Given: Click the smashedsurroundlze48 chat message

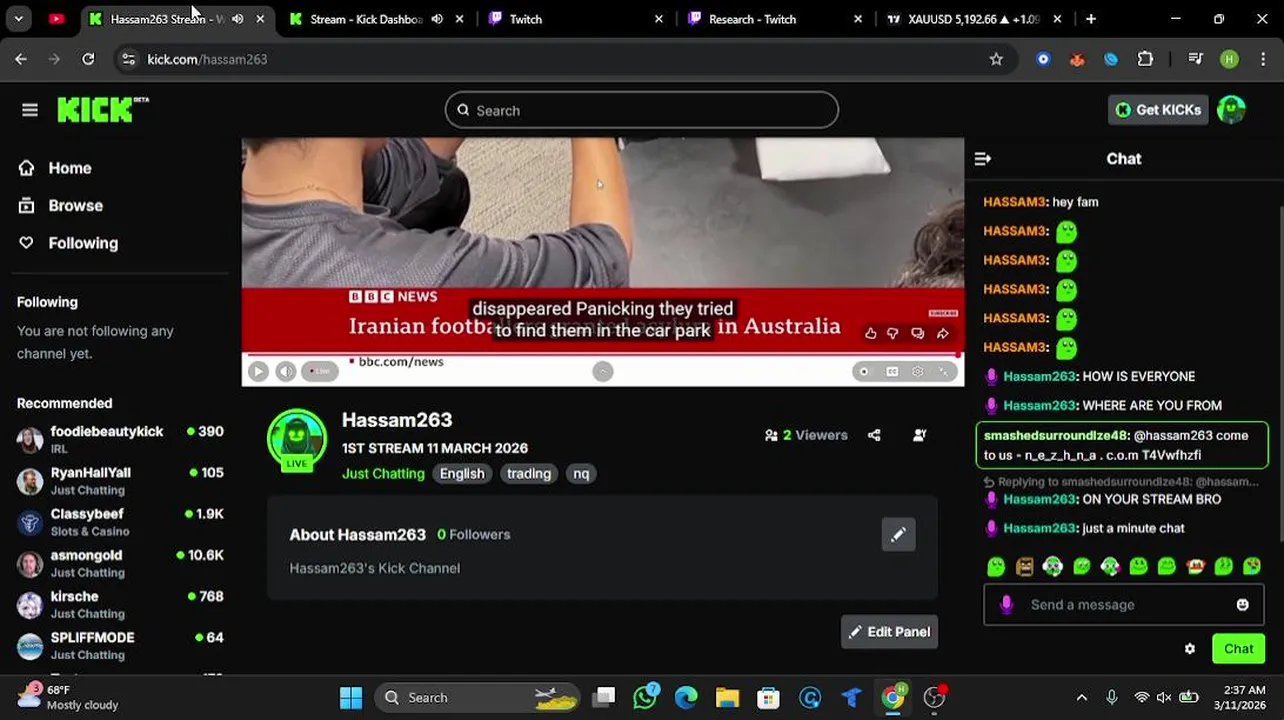Looking at the screenshot, I should coord(1122,445).
